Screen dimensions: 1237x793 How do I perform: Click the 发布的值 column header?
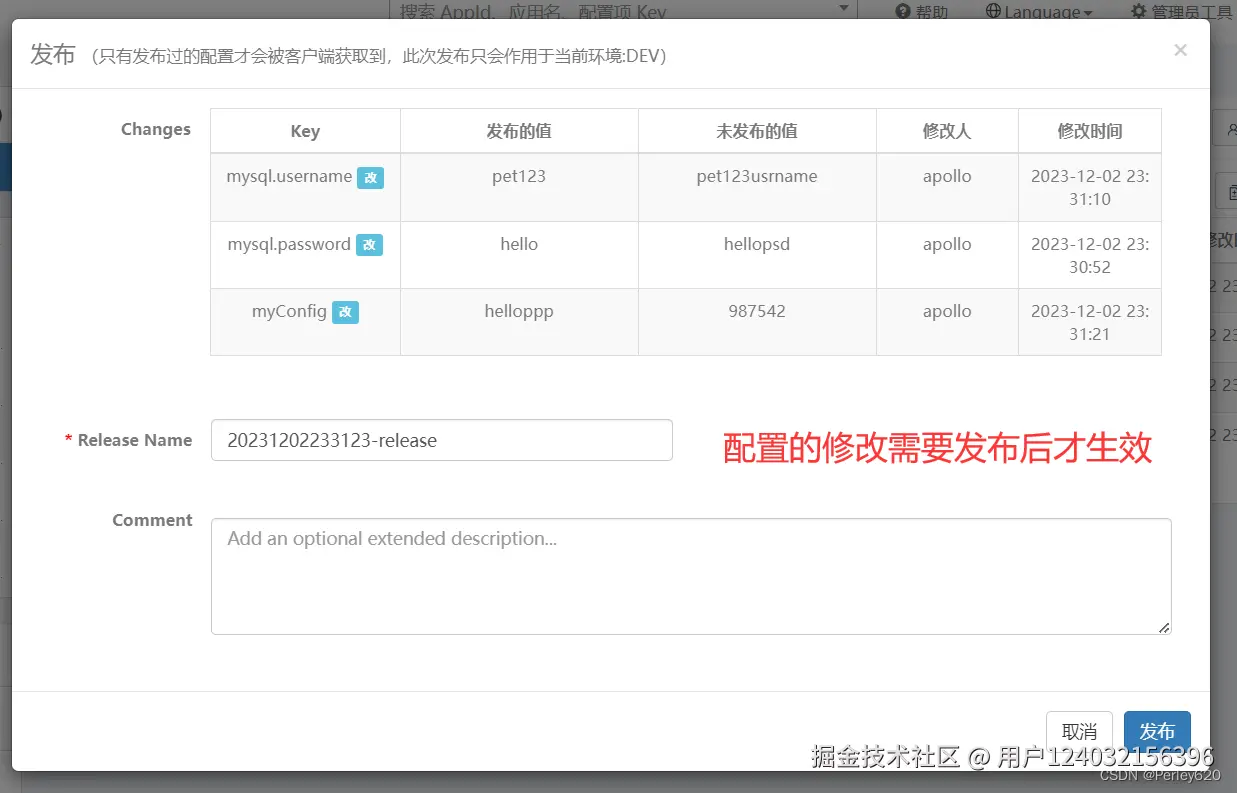click(x=519, y=131)
